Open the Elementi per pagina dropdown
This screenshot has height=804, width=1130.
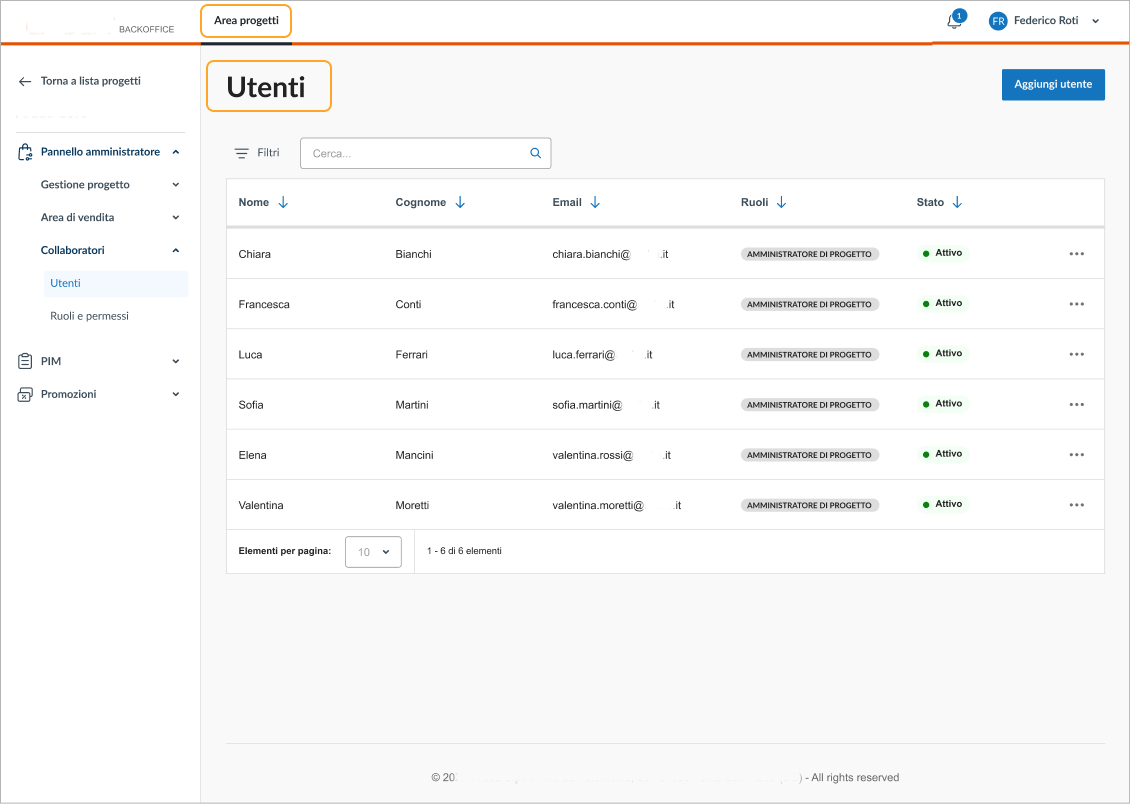tap(373, 552)
